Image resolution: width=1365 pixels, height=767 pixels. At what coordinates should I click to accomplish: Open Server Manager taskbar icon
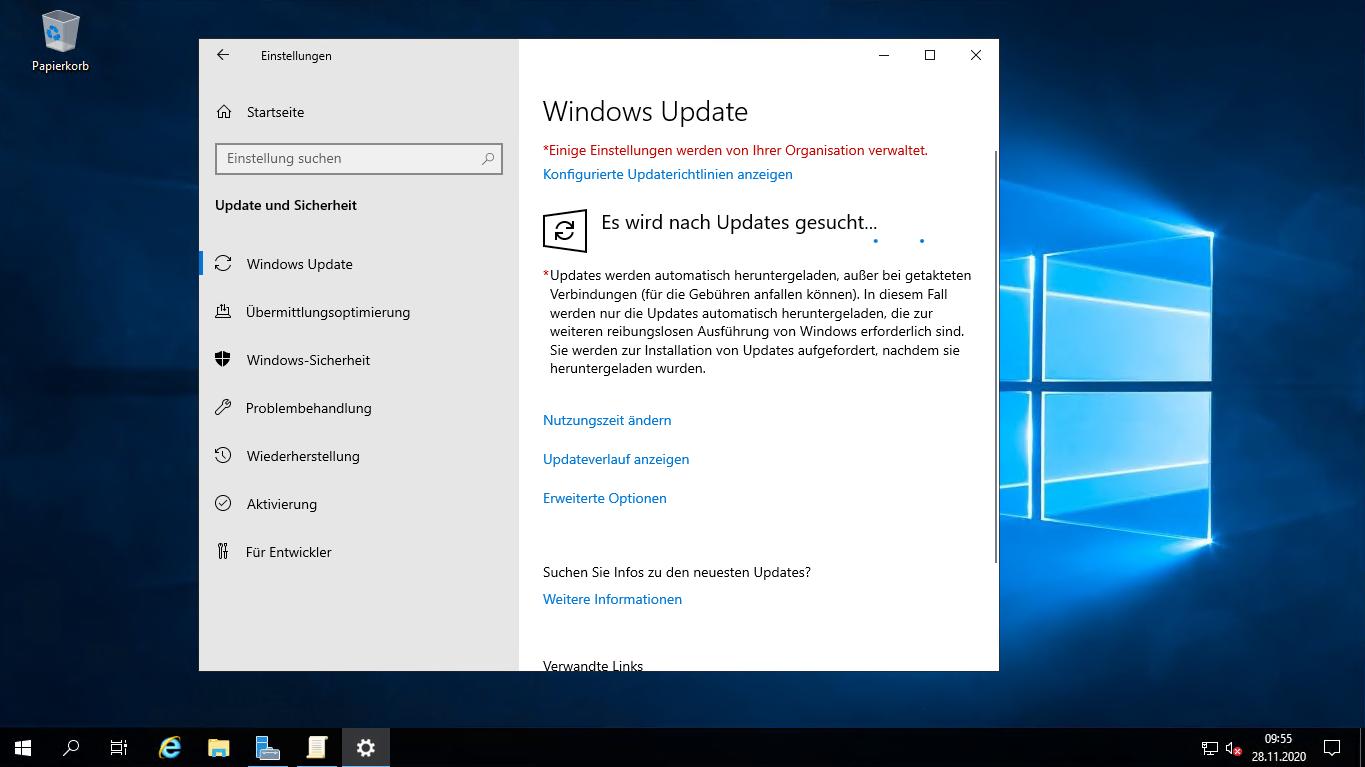pos(268,747)
